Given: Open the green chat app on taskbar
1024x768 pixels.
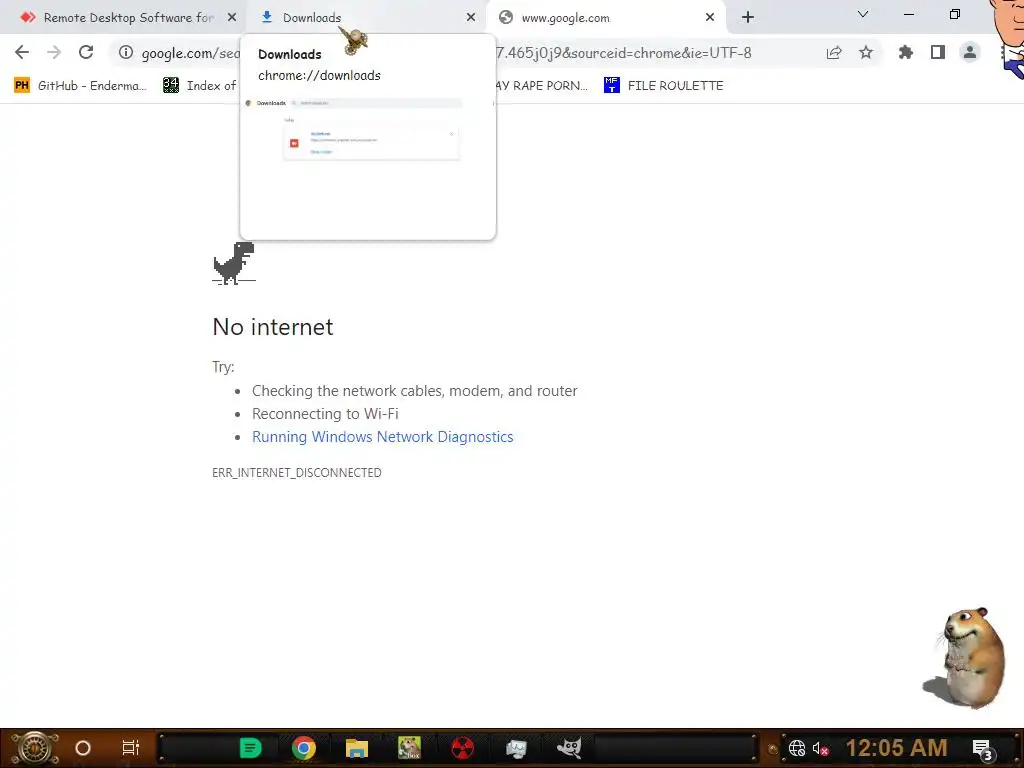Looking at the screenshot, I should pyautogui.click(x=250, y=748).
